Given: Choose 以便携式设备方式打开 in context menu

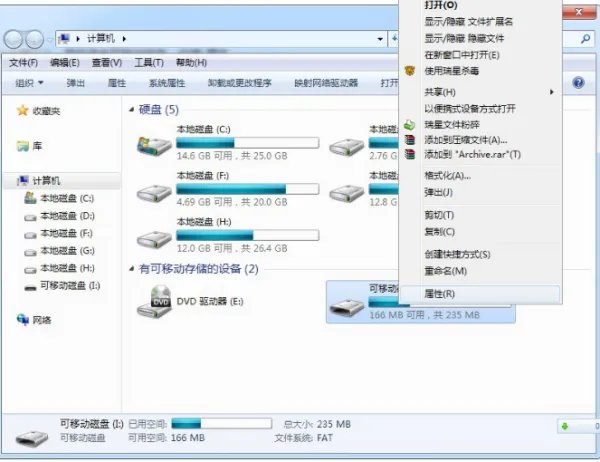Looking at the screenshot, I should [x=480, y=108].
